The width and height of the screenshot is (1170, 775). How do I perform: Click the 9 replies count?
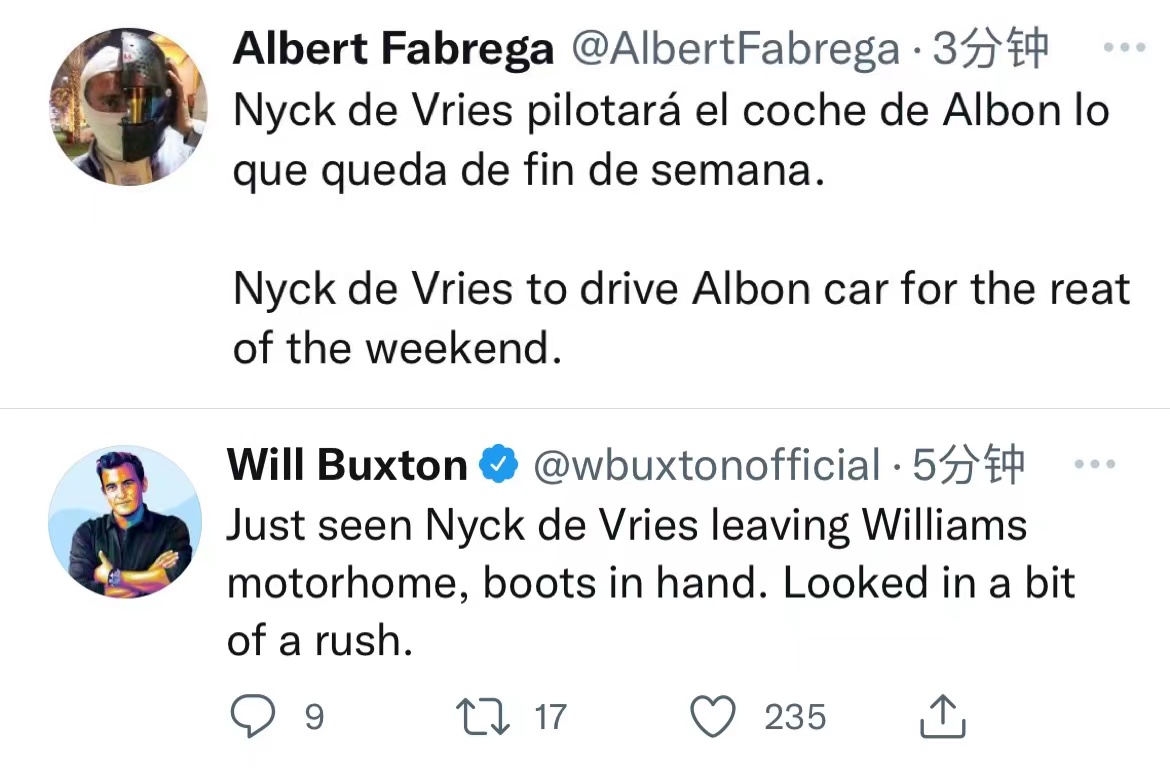pos(315,717)
